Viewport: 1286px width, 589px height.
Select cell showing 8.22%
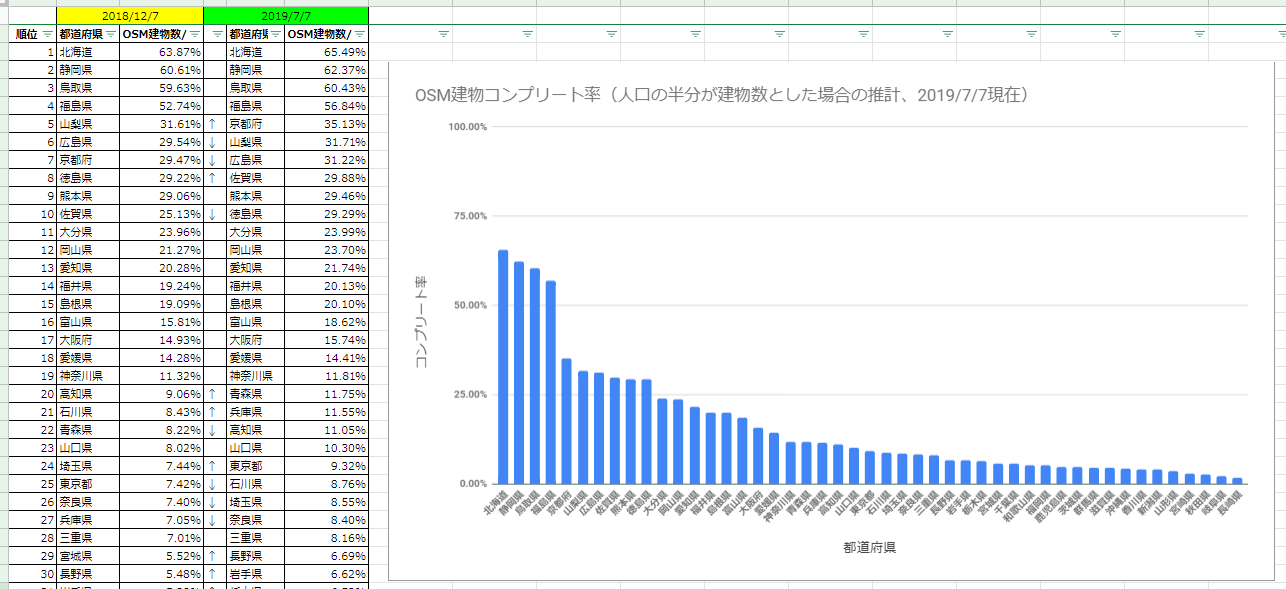coord(160,430)
